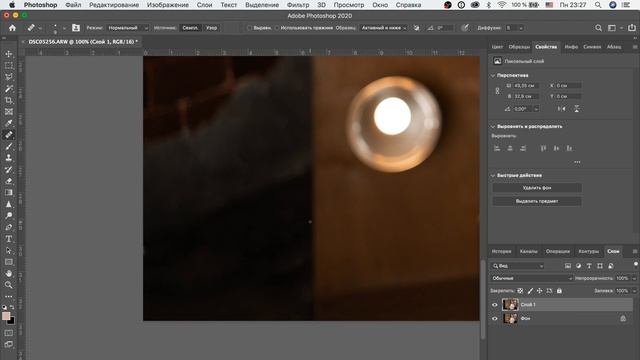Toggle the layer filter on/off switch
The width and height of the screenshot is (640, 360).
pyautogui.click(x=636, y=264)
